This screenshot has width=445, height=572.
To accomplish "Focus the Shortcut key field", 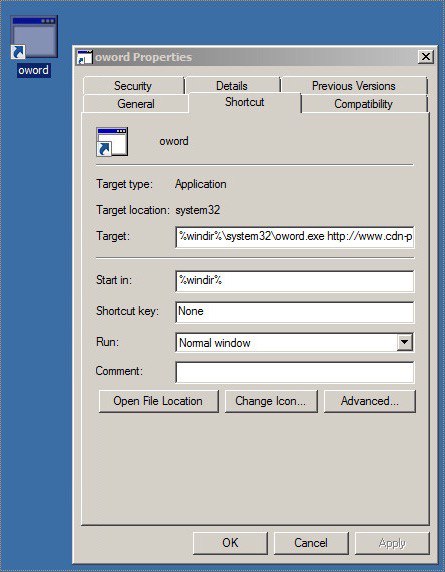I will click(295, 312).
